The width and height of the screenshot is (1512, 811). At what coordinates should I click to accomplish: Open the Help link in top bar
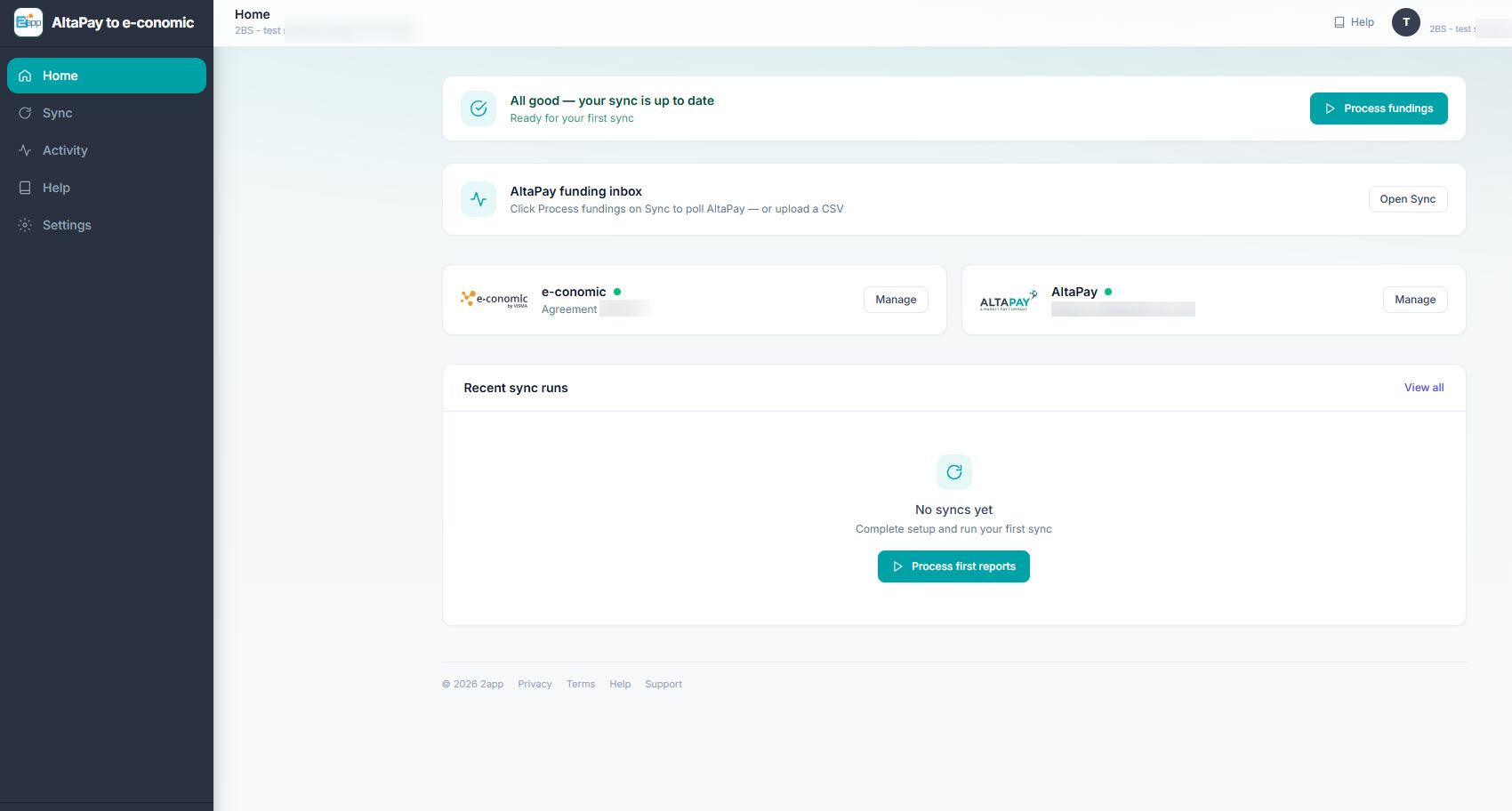point(1354,22)
